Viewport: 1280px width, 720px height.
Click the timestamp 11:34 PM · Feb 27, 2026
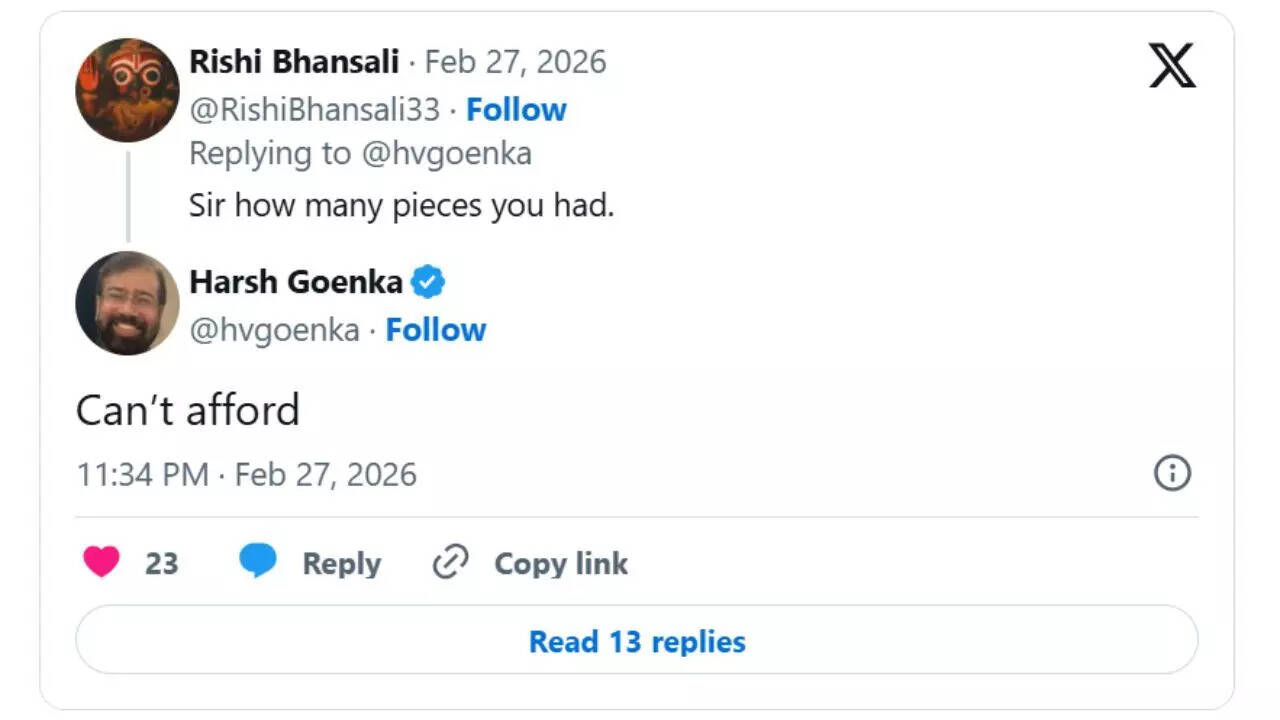245,474
